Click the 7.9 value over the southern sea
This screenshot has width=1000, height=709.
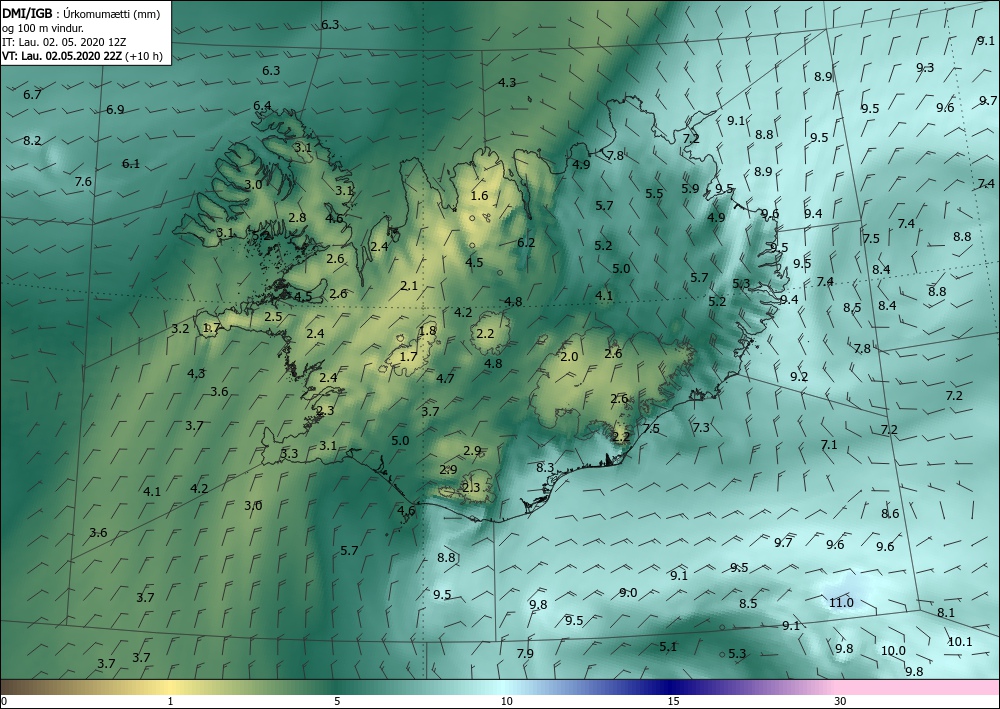click(x=525, y=654)
